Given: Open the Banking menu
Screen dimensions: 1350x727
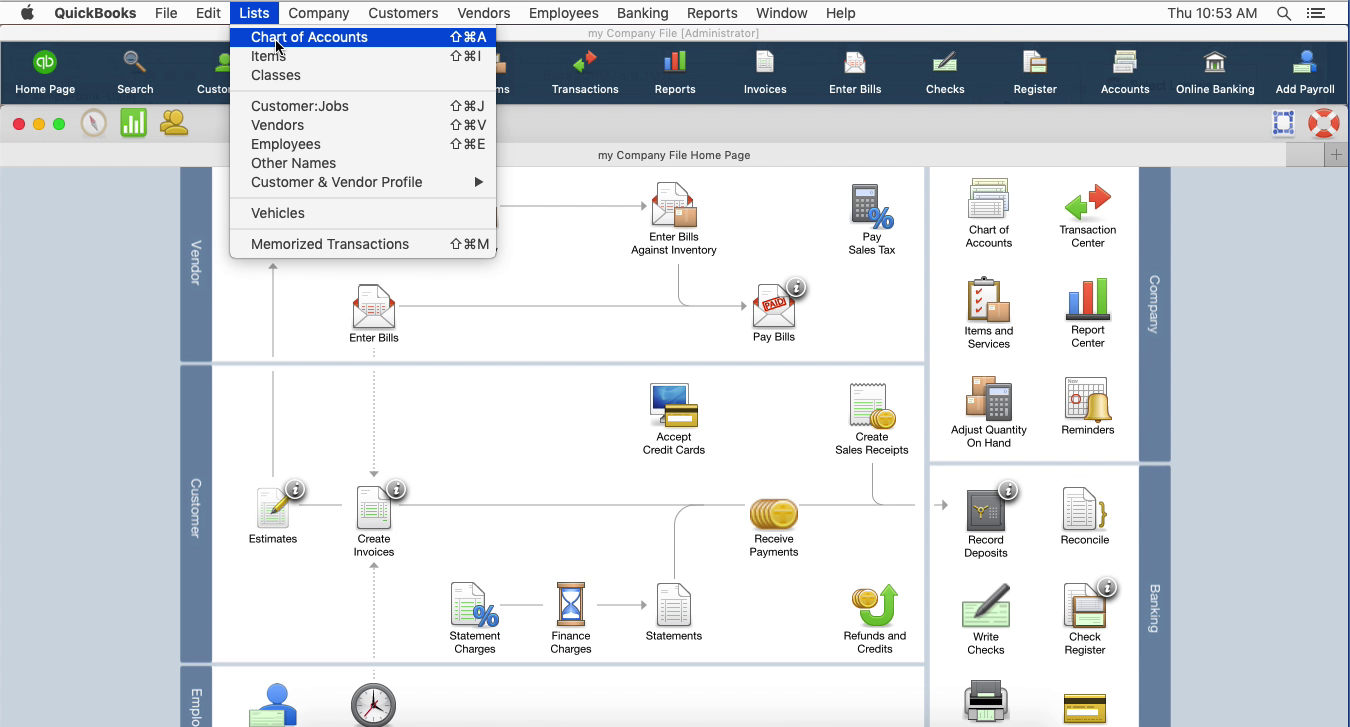Looking at the screenshot, I should pos(642,13).
